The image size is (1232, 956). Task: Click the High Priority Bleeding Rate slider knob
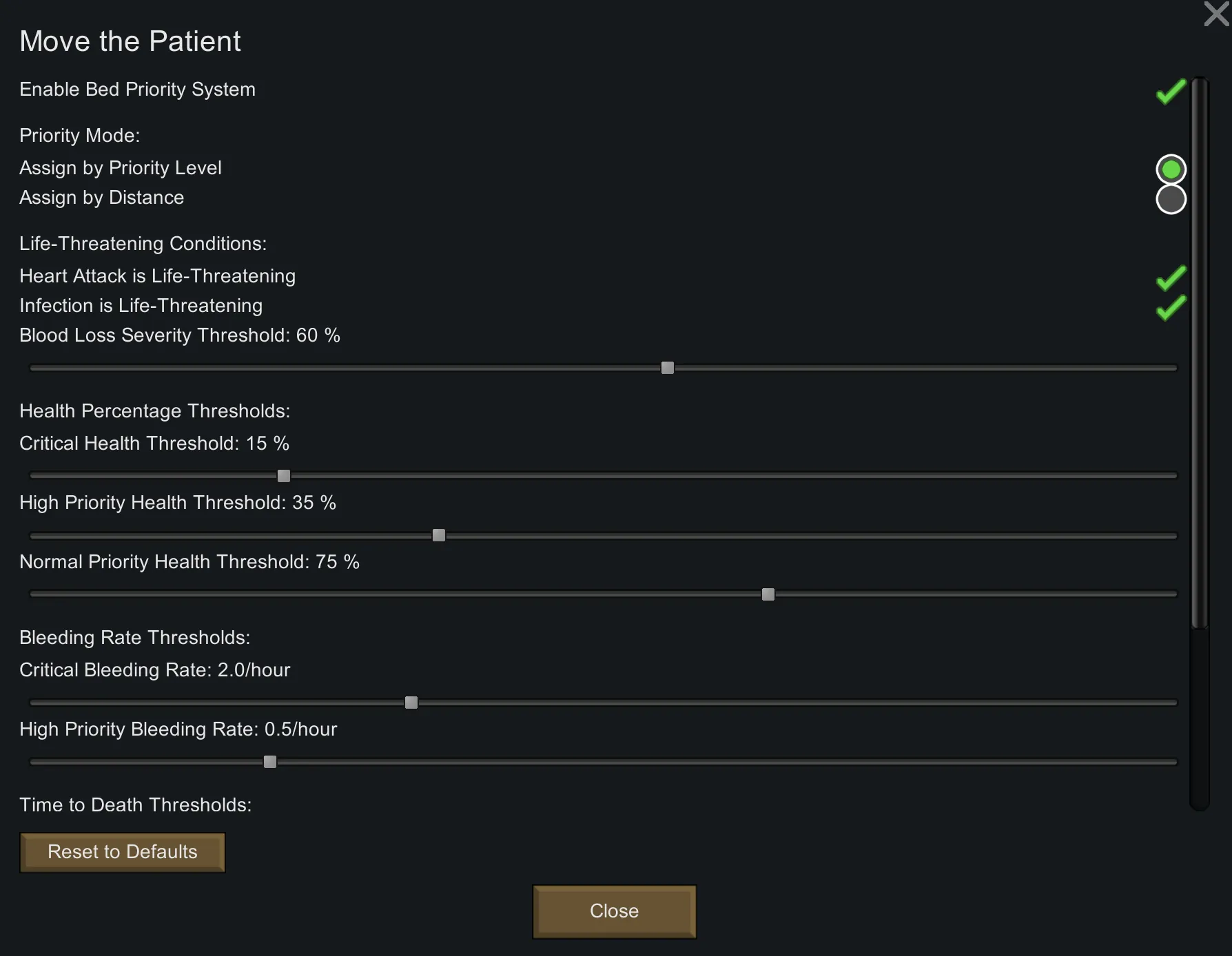[270, 762]
